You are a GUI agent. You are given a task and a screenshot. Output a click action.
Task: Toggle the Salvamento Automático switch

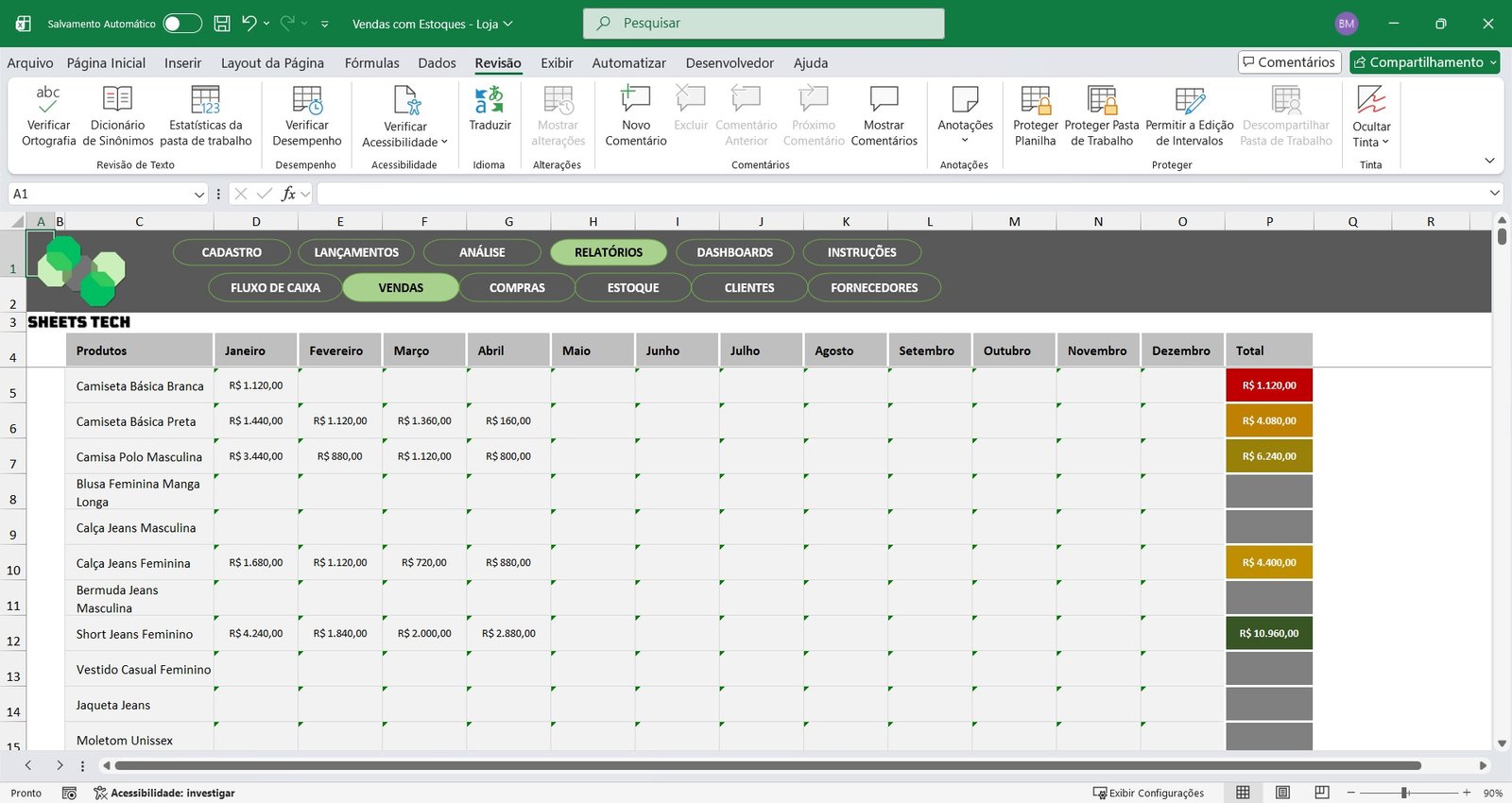pyautogui.click(x=181, y=24)
